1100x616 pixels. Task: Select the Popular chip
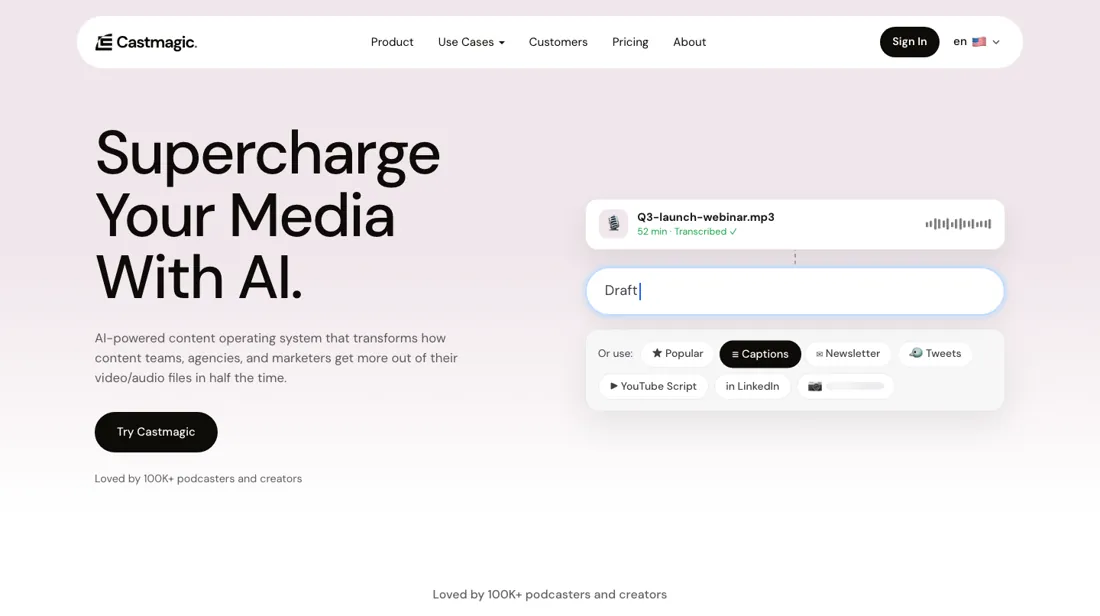(x=677, y=354)
